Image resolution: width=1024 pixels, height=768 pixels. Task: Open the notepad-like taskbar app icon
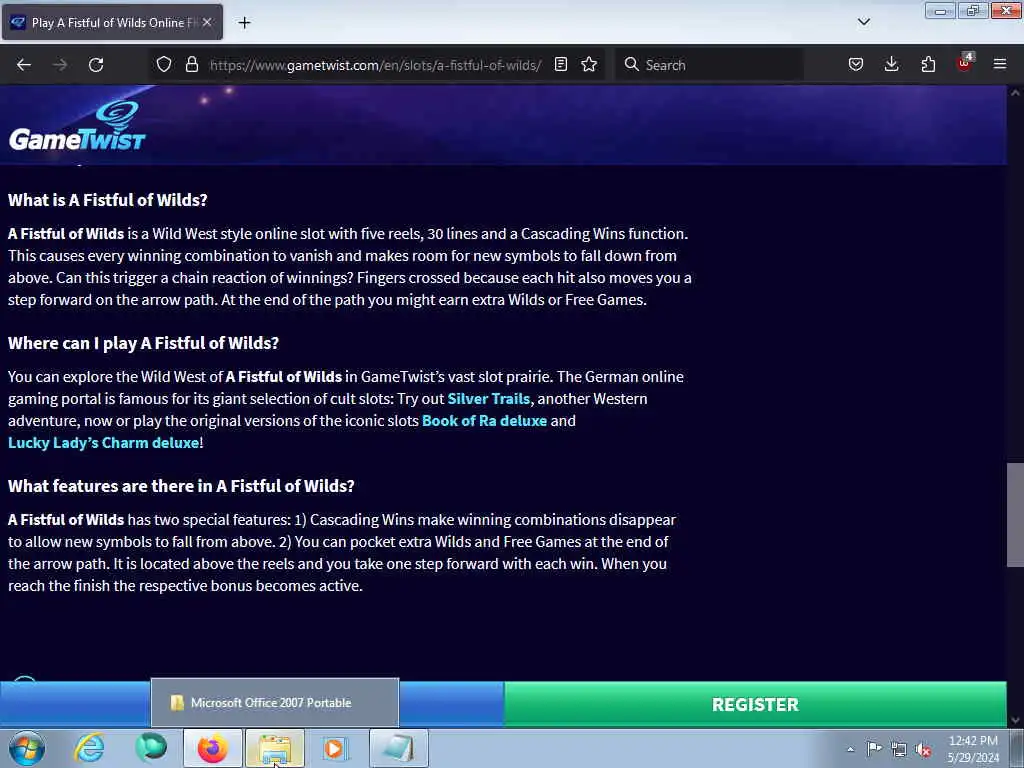coord(398,748)
